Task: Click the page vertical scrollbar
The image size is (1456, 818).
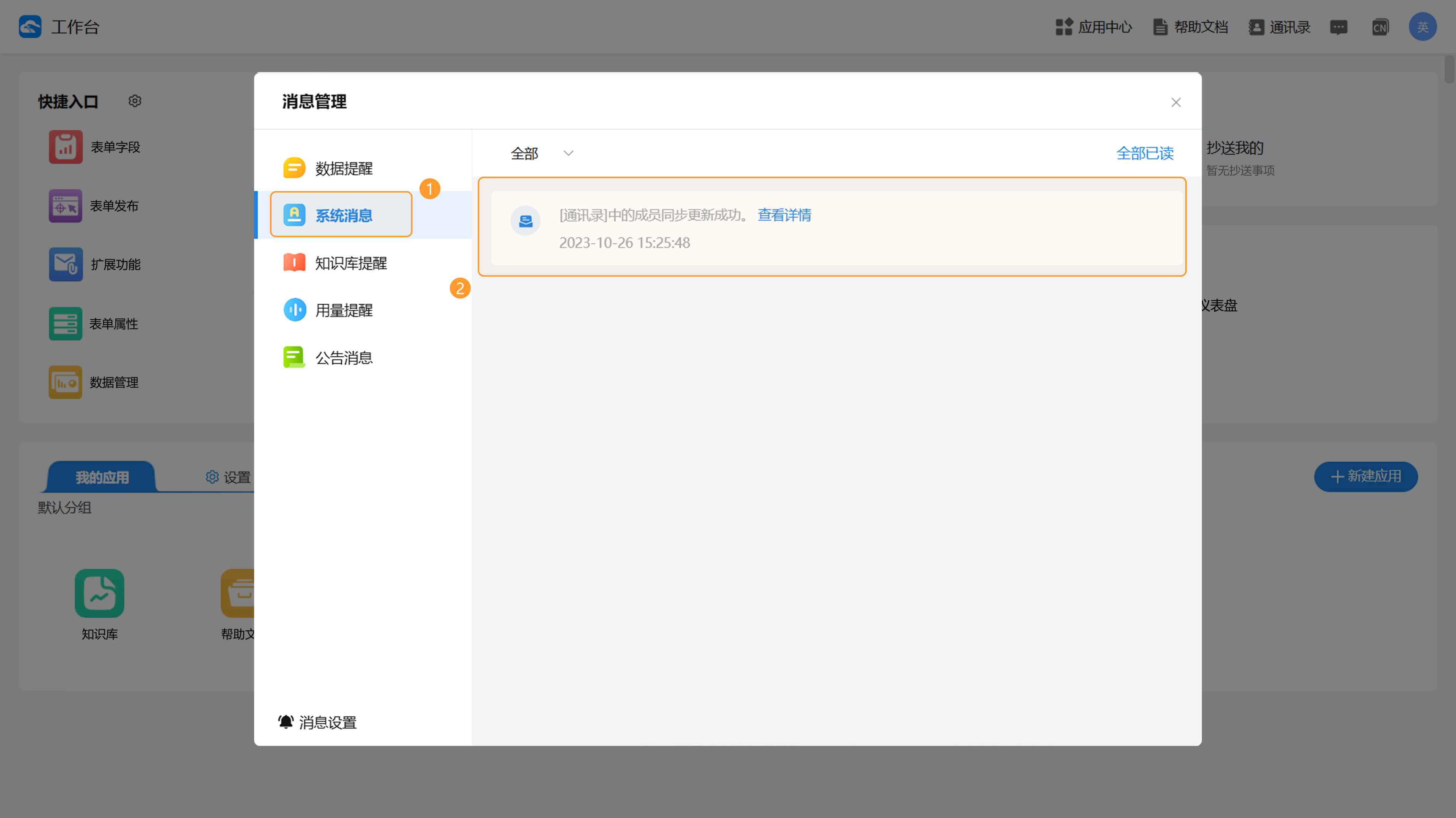Action: coord(1449,69)
